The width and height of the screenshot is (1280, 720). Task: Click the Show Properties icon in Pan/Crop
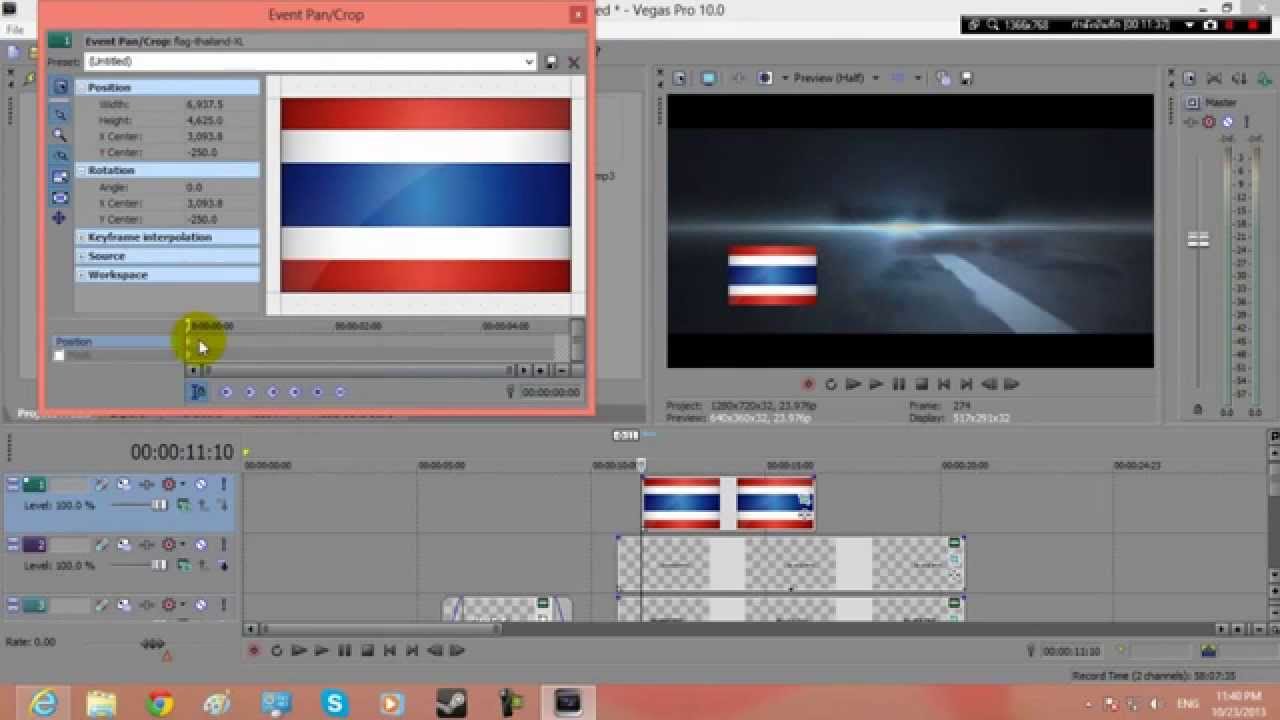pos(59,87)
